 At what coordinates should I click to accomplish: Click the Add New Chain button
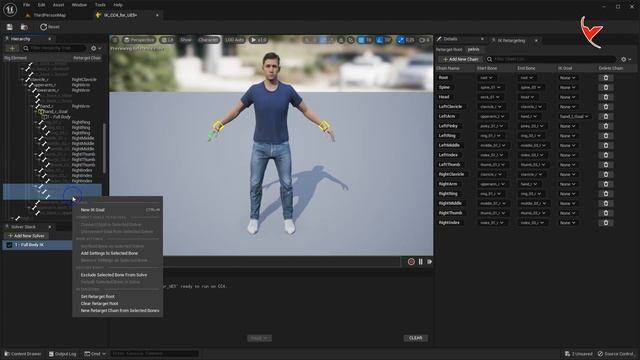pyautogui.click(x=460, y=59)
